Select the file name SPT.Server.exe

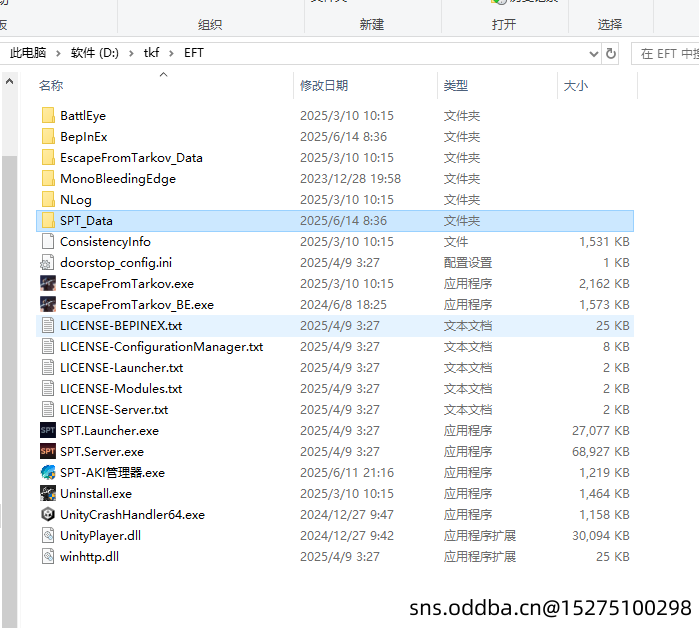coord(102,451)
